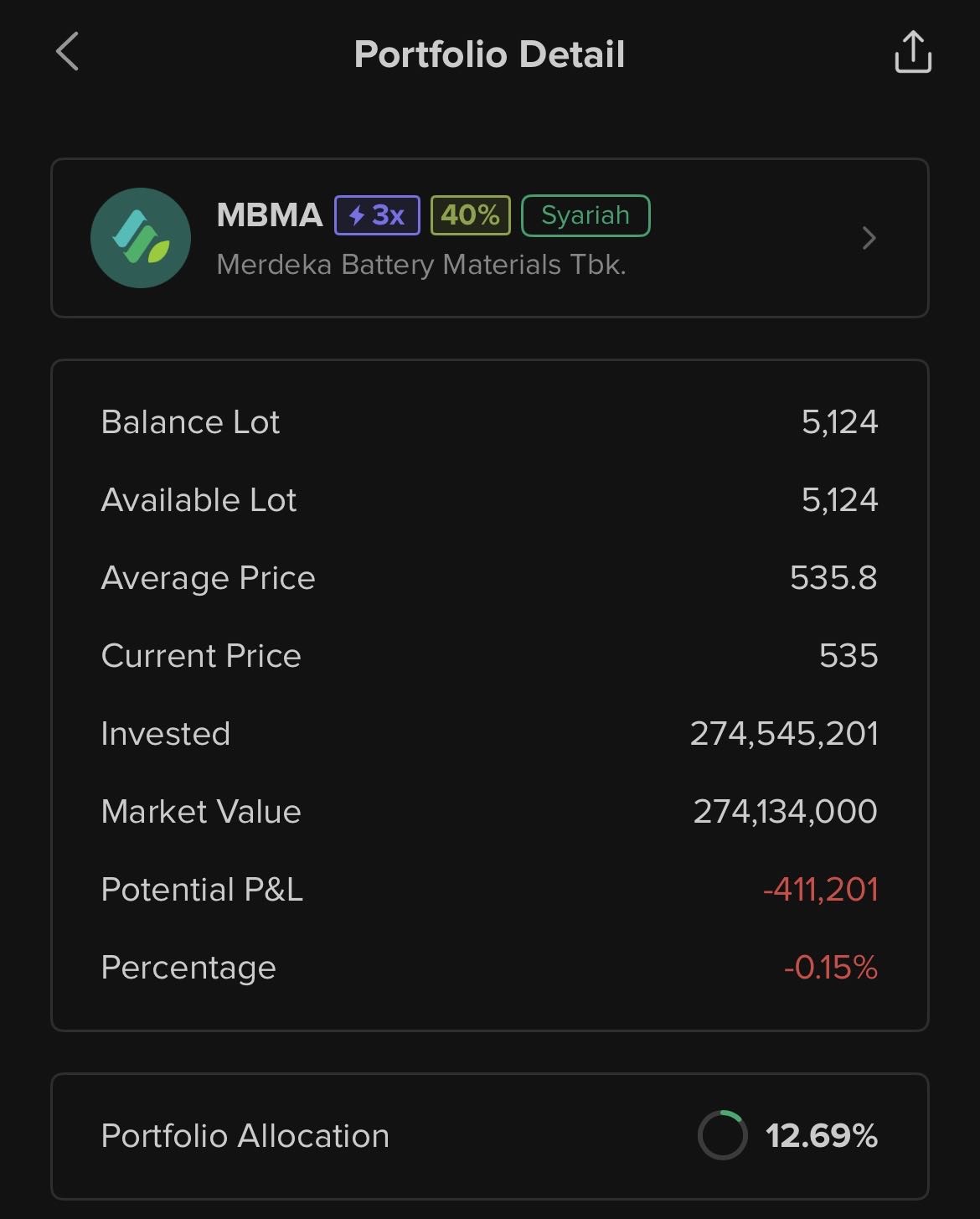Tap the Invested amount 274,545,201
The image size is (980, 1219).
click(x=784, y=734)
